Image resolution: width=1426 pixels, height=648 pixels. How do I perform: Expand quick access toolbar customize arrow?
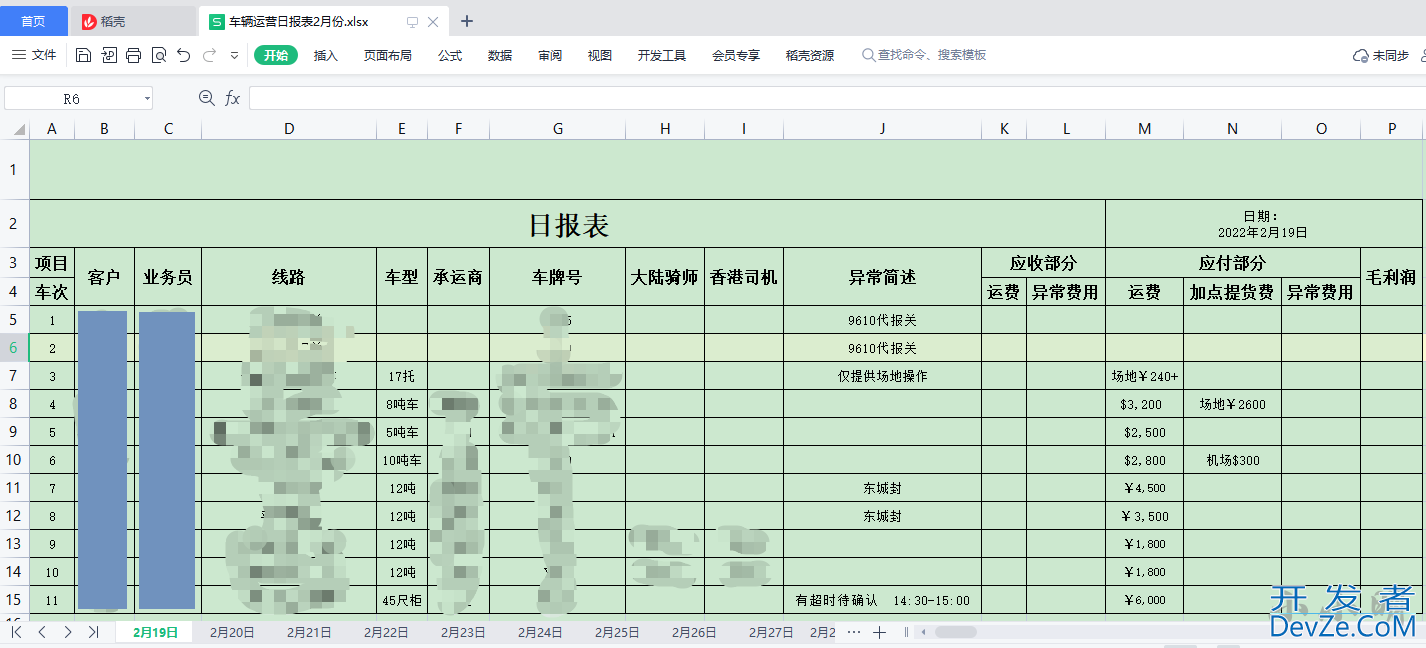235,56
